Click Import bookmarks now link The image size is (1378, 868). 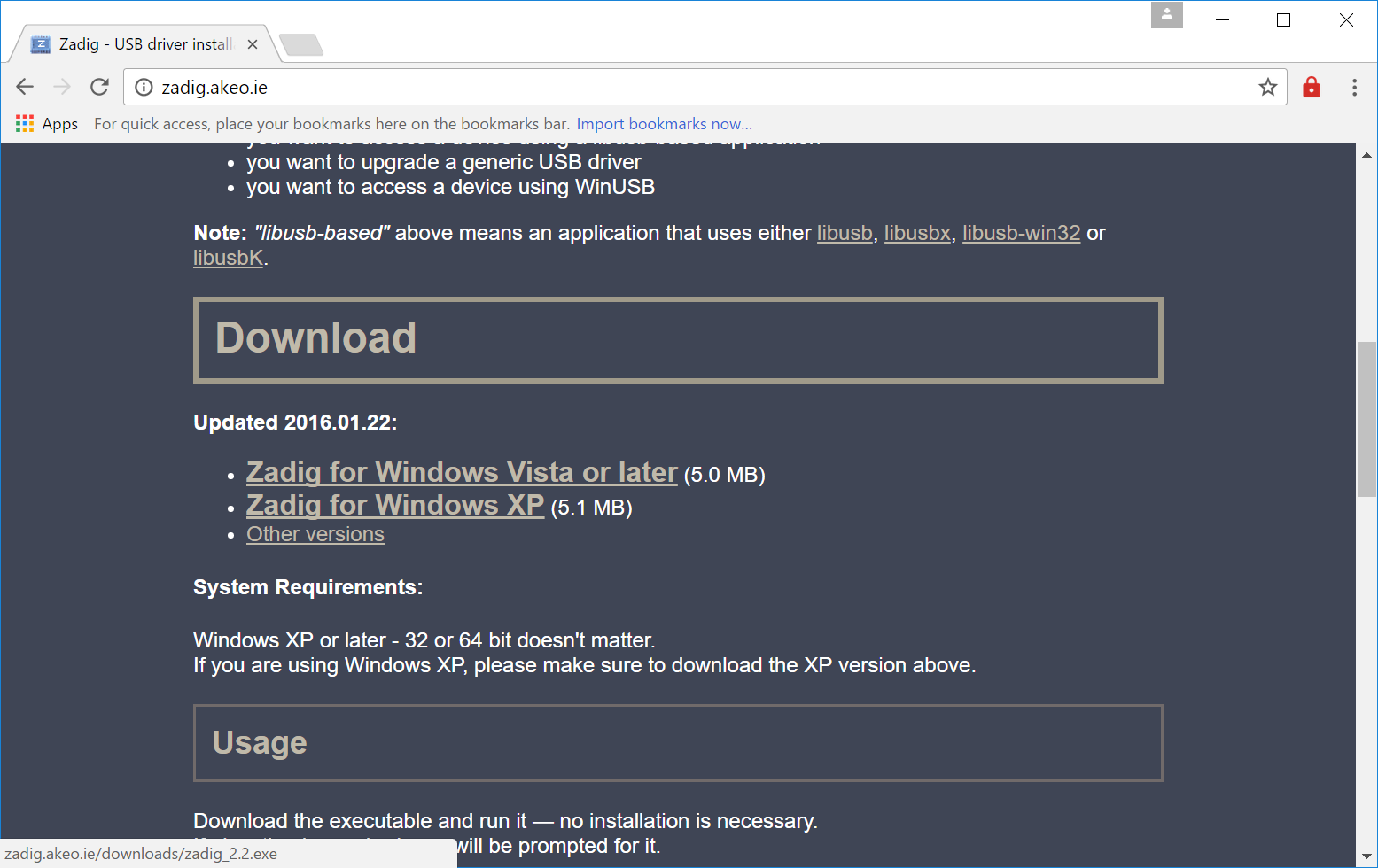tap(664, 124)
